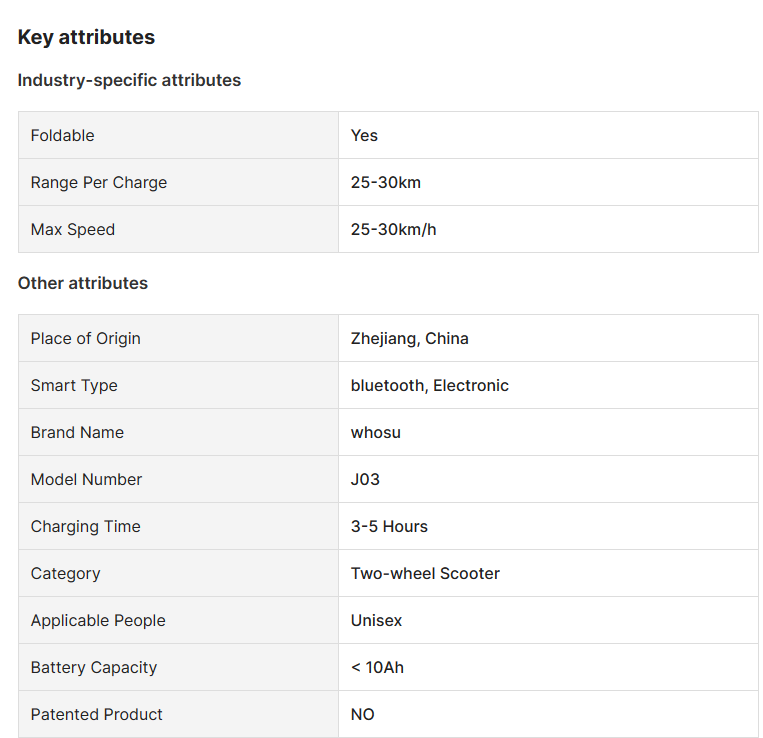The height and width of the screenshot is (738, 763).
Task: Click the Foldable attribute label
Action: pyautogui.click(x=62, y=135)
